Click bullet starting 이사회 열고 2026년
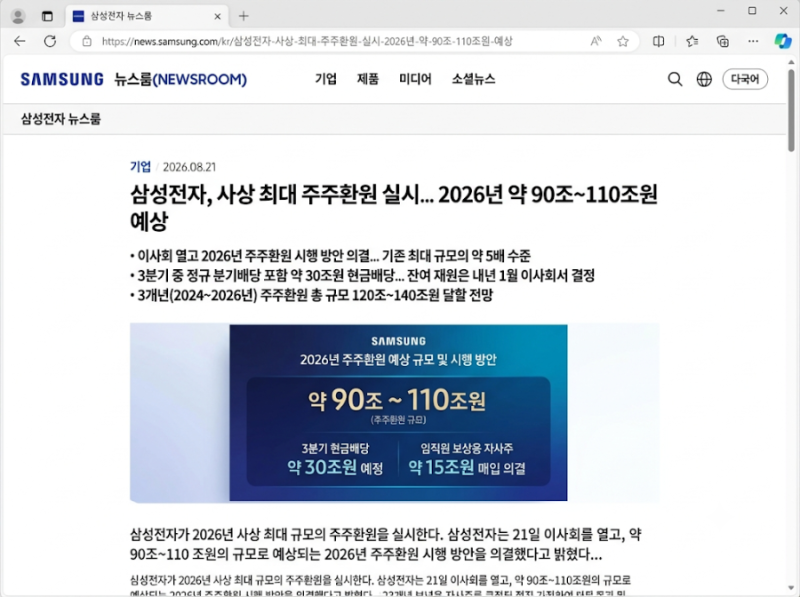 coord(330,255)
